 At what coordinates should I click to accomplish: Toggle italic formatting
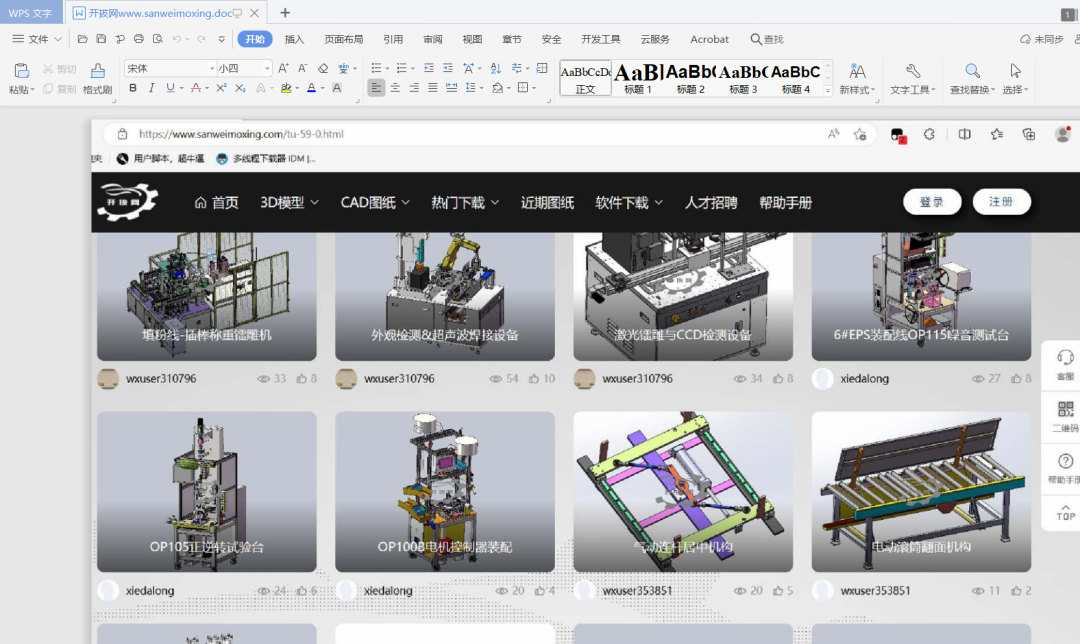(152, 87)
